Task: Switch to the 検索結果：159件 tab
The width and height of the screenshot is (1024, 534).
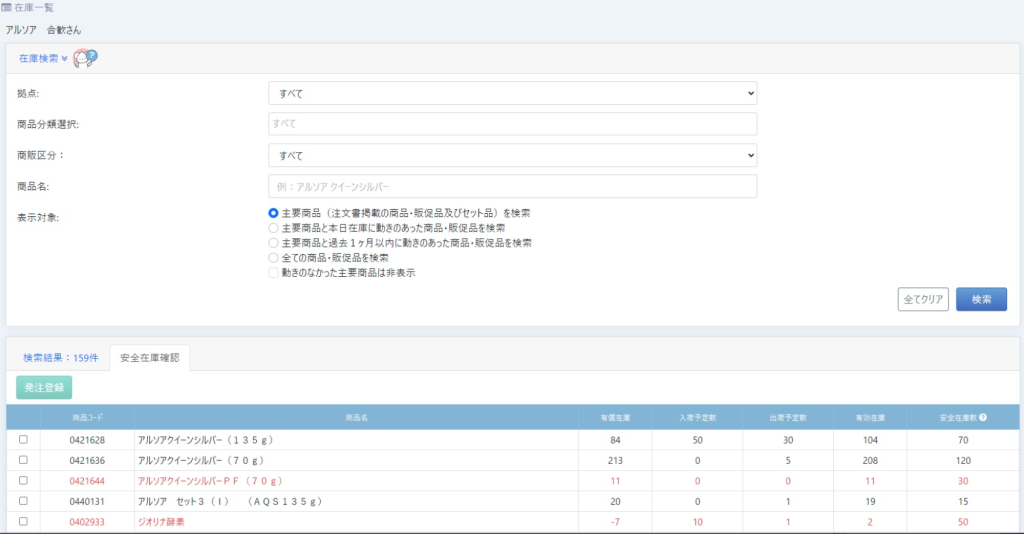Action: pyautogui.click(x=60, y=357)
